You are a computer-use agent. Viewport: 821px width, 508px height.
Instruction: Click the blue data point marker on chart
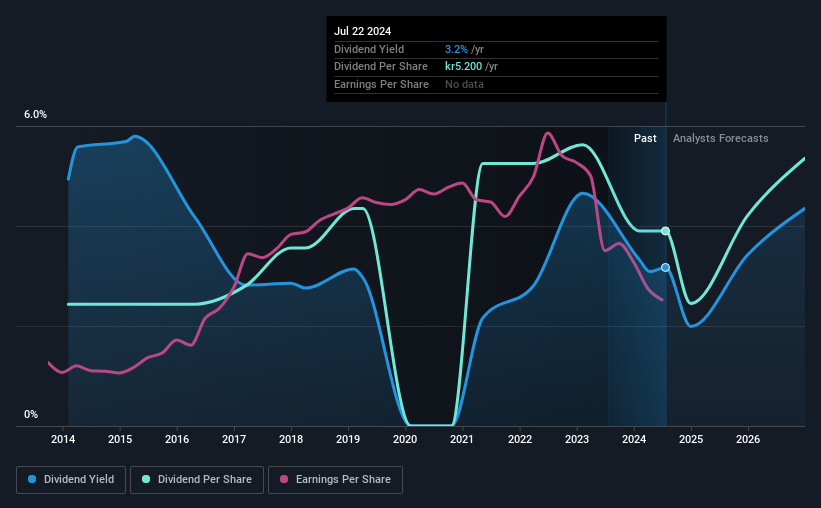[665, 268]
